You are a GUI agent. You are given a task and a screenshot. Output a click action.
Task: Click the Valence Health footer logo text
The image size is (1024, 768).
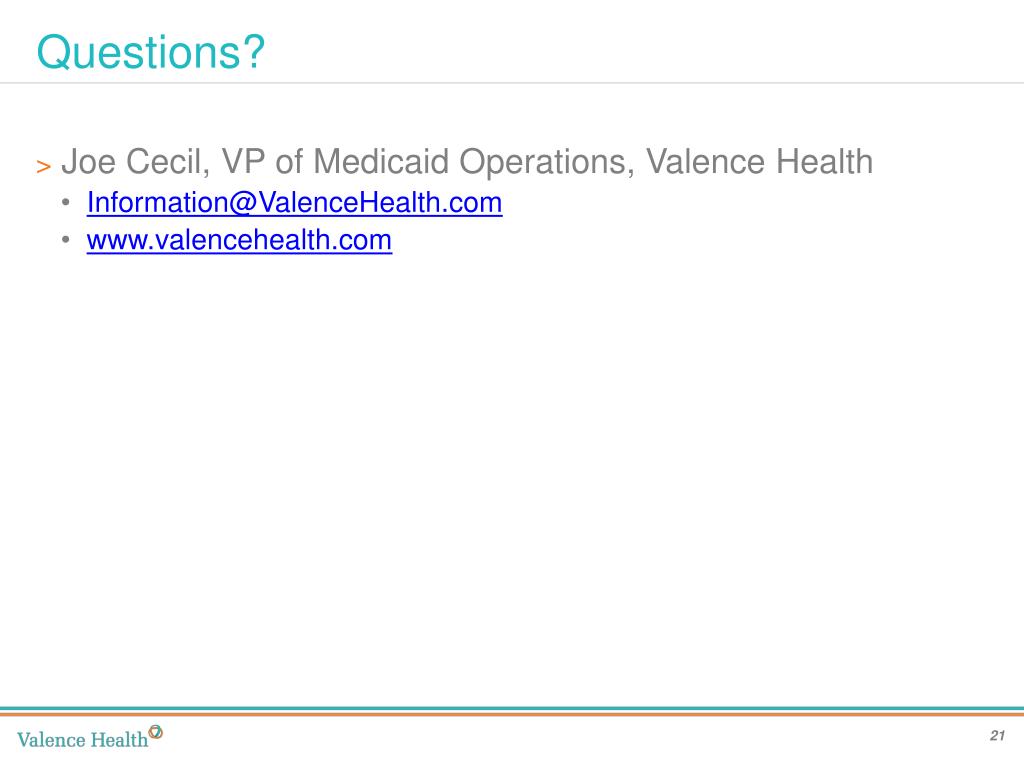click(83, 739)
